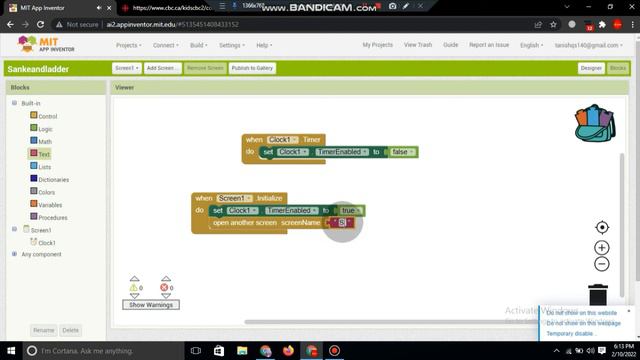Open My Projects page
Screen dimensions: 640x360
coord(378,45)
